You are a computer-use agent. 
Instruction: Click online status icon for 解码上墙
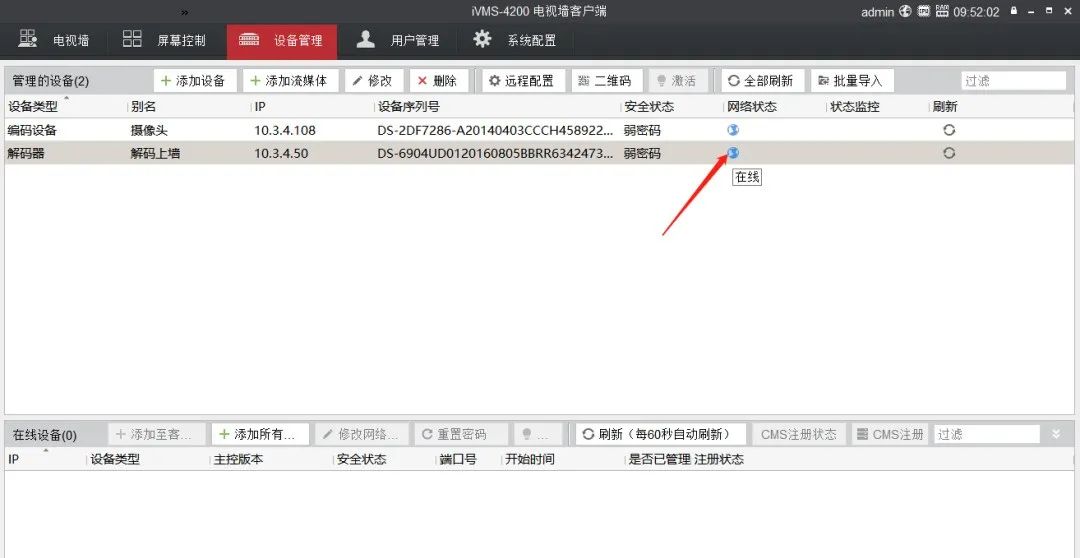tap(733, 153)
